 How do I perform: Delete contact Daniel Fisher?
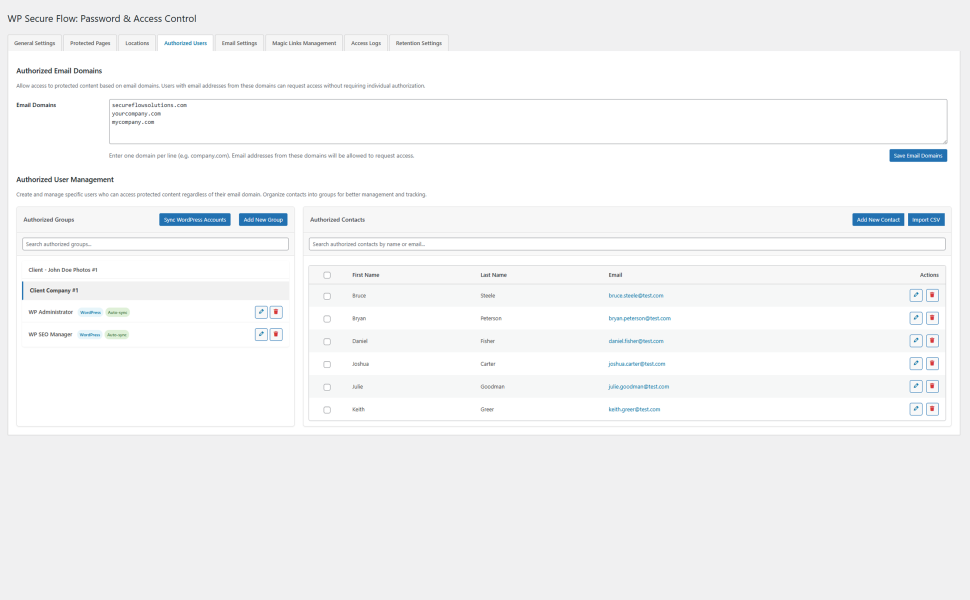[x=932, y=341]
